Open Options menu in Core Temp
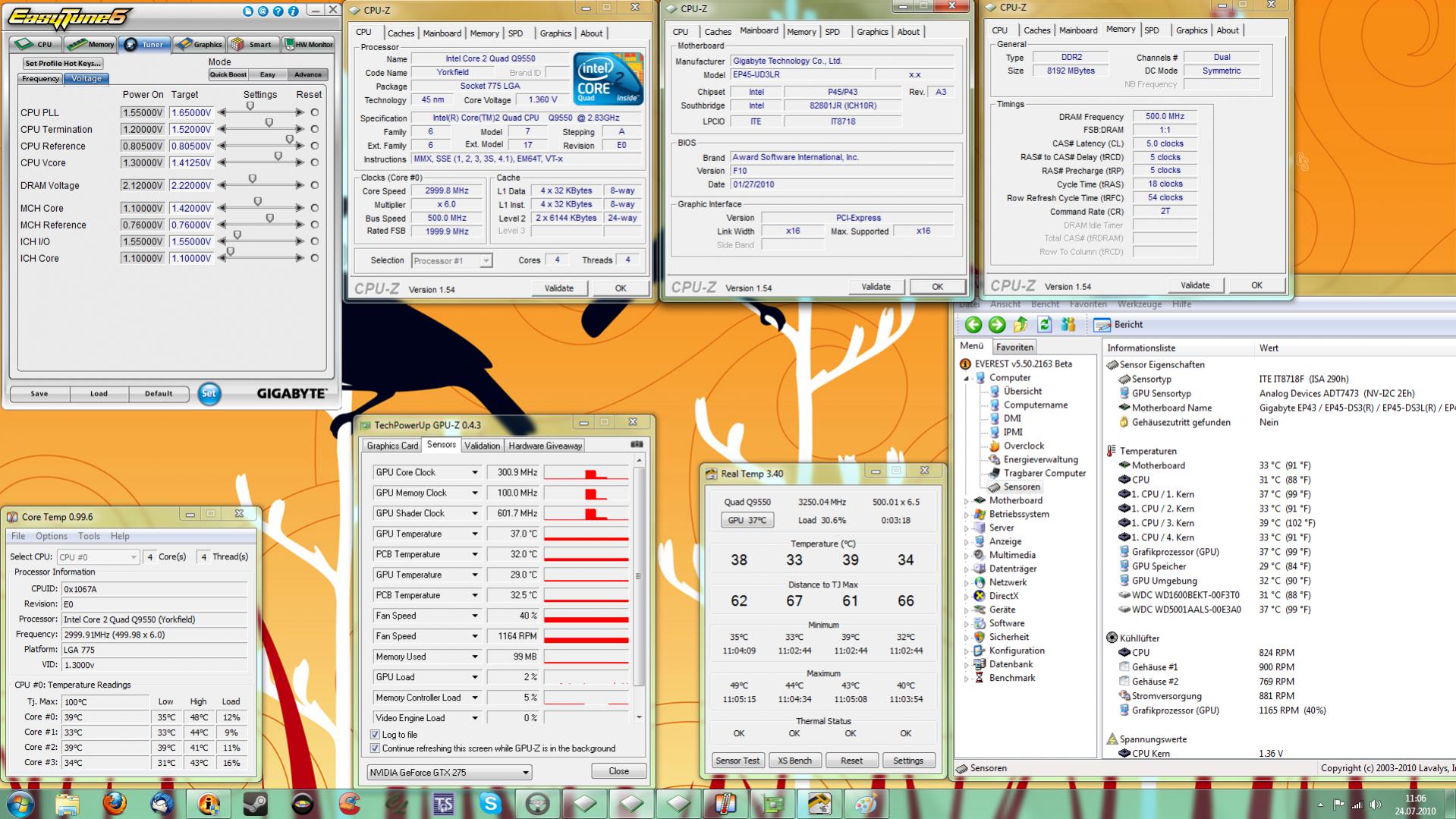Viewport: 1456px width, 819px height. click(x=52, y=536)
